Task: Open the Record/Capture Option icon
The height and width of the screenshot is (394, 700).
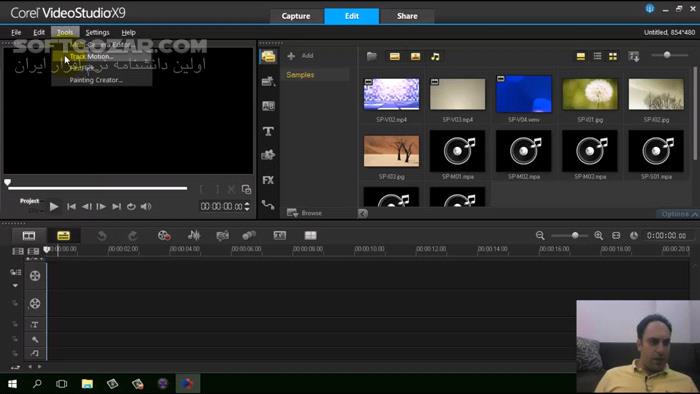Action: coord(164,236)
